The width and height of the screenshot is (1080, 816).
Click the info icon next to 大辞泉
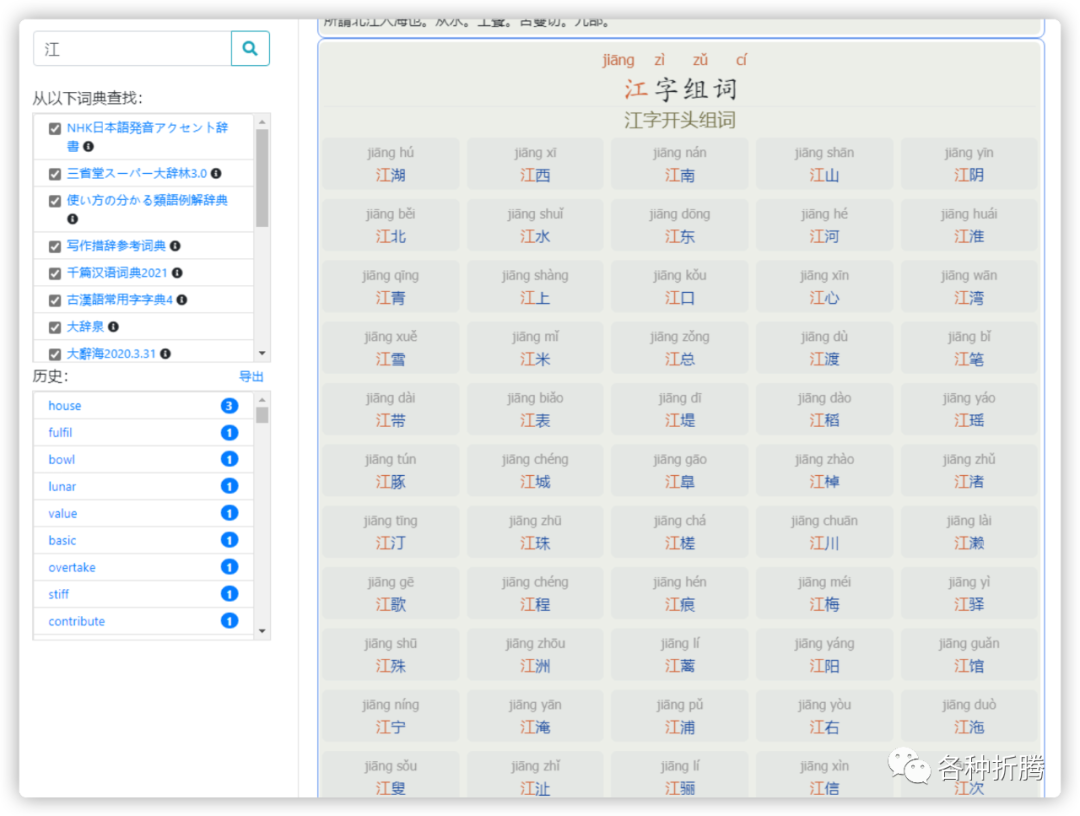(113, 326)
